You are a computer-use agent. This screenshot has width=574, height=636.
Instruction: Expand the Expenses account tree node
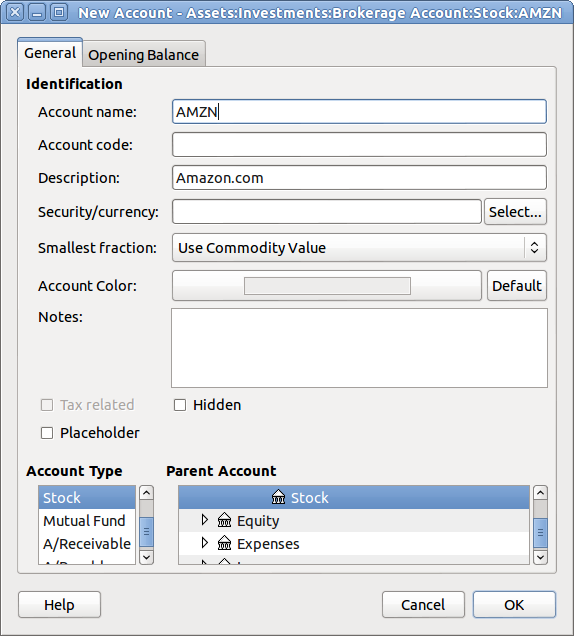point(205,543)
